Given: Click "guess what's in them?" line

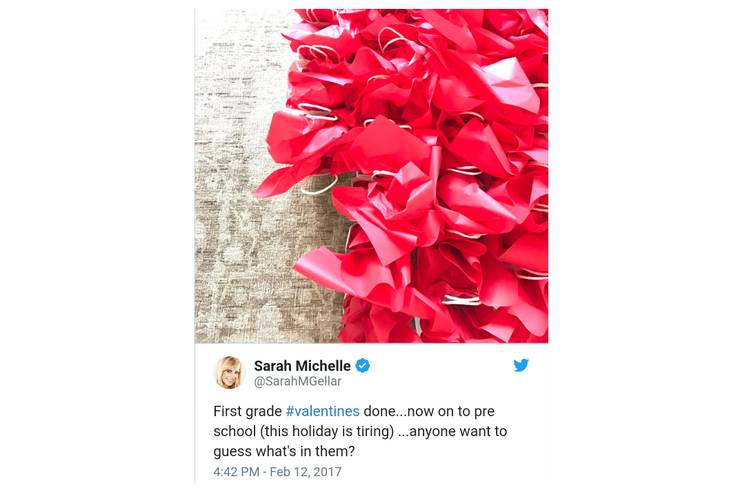Looking at the screenshot, I should click(x=284, y=452).
